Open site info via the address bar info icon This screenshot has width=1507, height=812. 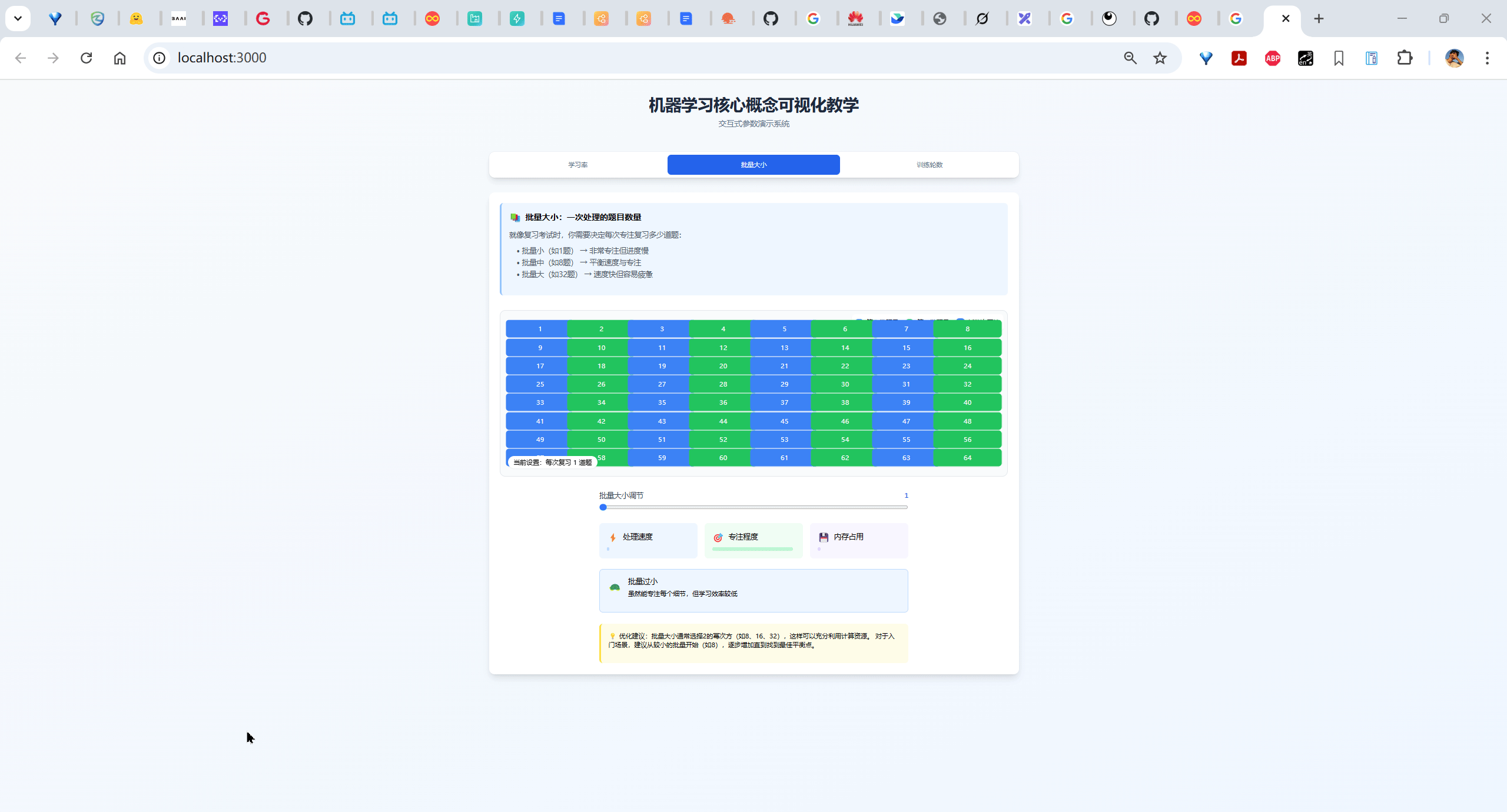click(158, 58)
